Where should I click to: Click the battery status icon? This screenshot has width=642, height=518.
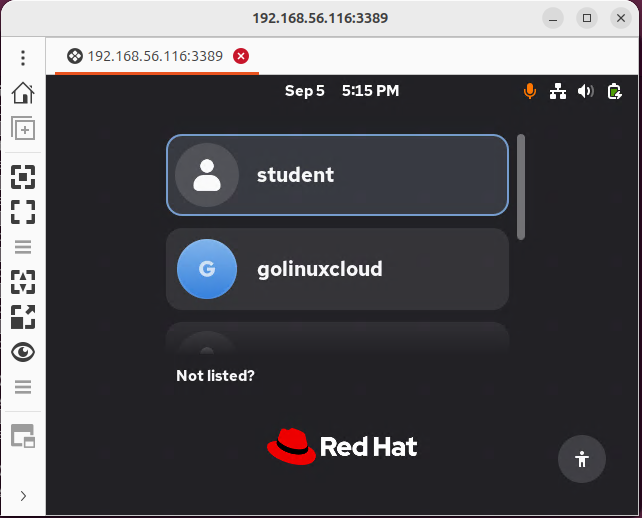pyautogui.click(x=614, y=91)
